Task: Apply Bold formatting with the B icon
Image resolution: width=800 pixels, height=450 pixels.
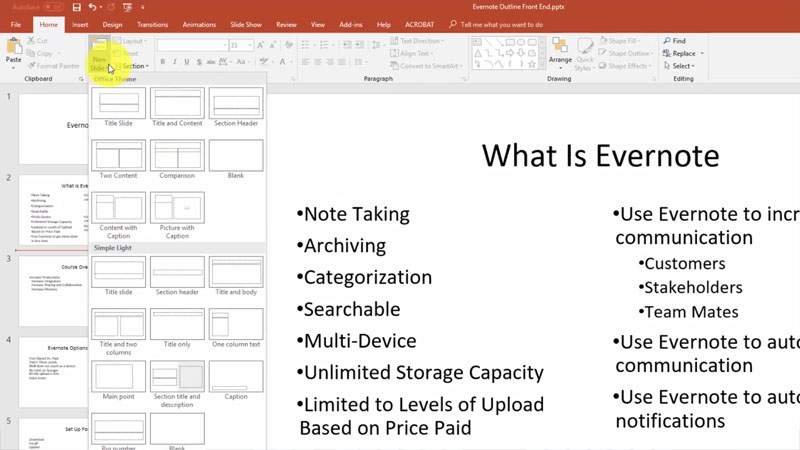Action: click(x=164, y=62)
